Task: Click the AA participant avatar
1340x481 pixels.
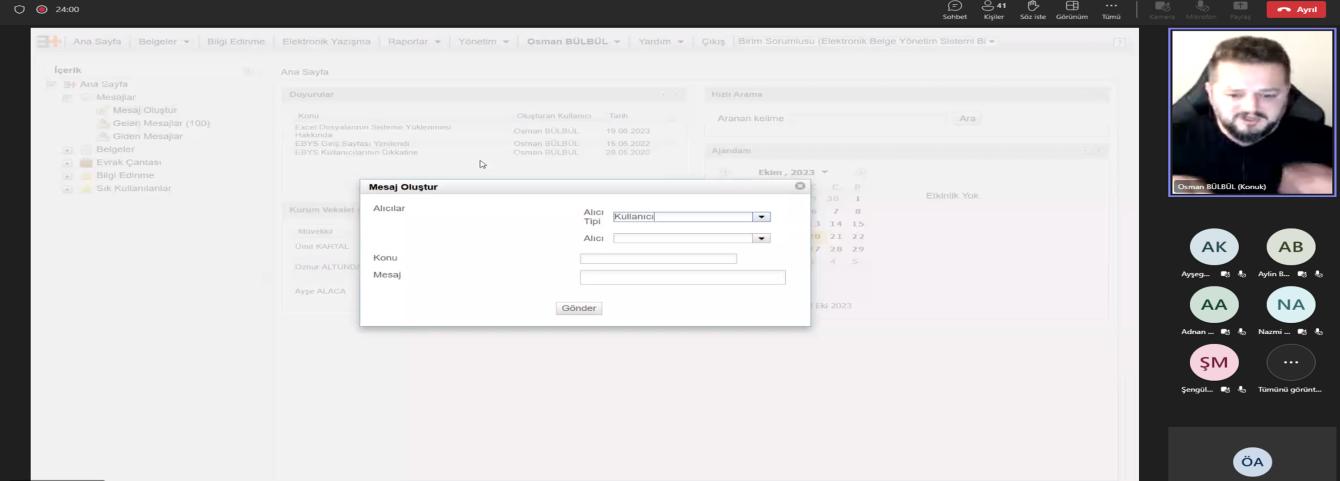Action: point(1214,305)
